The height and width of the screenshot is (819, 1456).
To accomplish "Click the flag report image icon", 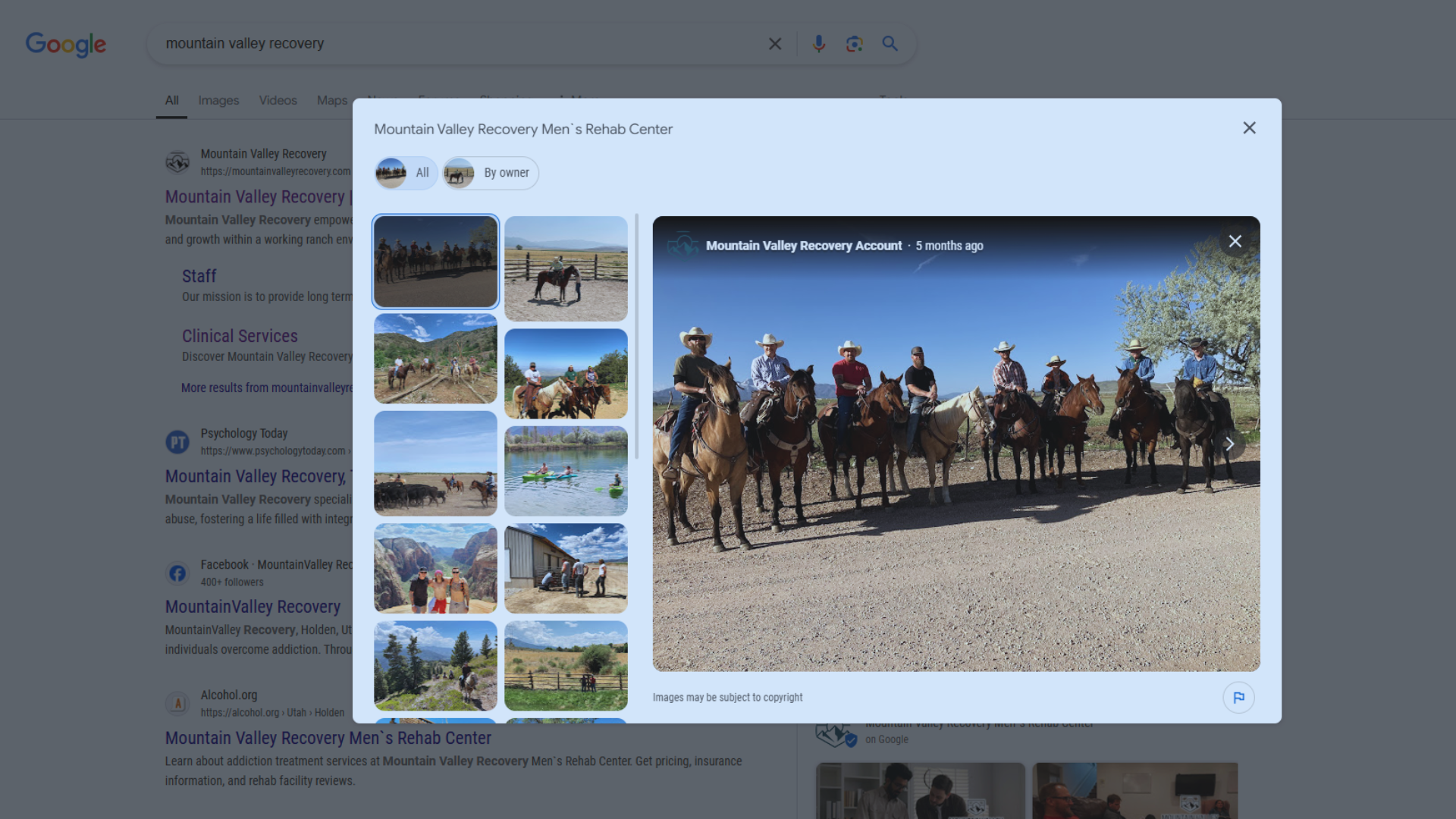I will point(1238,698).
